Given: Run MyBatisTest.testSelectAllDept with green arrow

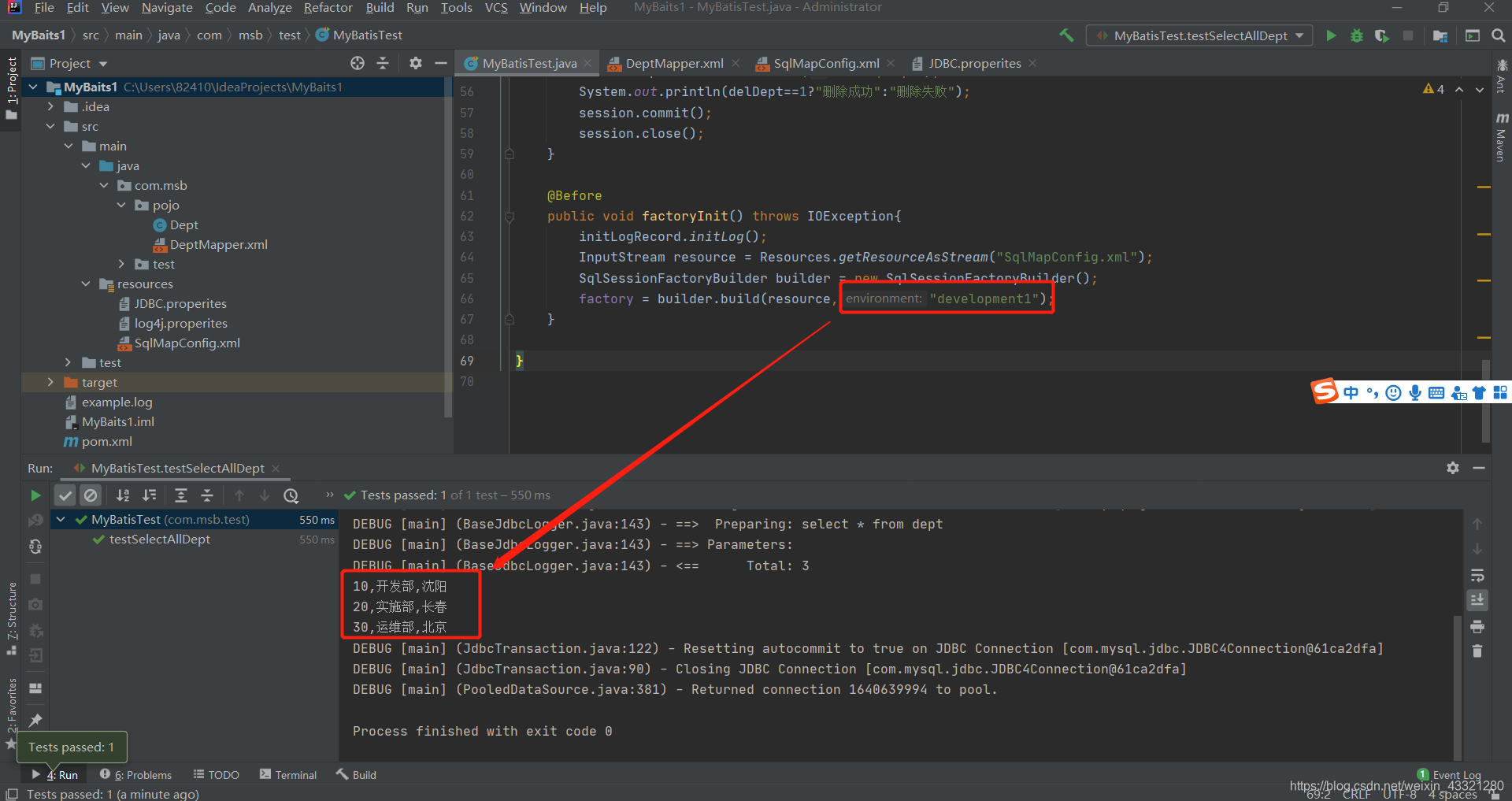Looking at the screenshot, I should pyautogui.click(x=1331, y=35).
